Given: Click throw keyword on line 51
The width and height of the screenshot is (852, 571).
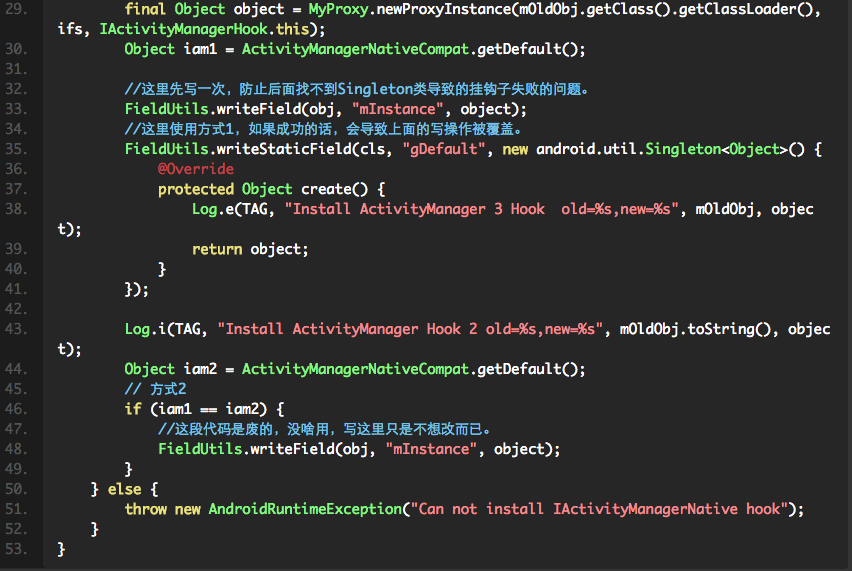Looking at the screenshot, I should click(x=146, y=509).
